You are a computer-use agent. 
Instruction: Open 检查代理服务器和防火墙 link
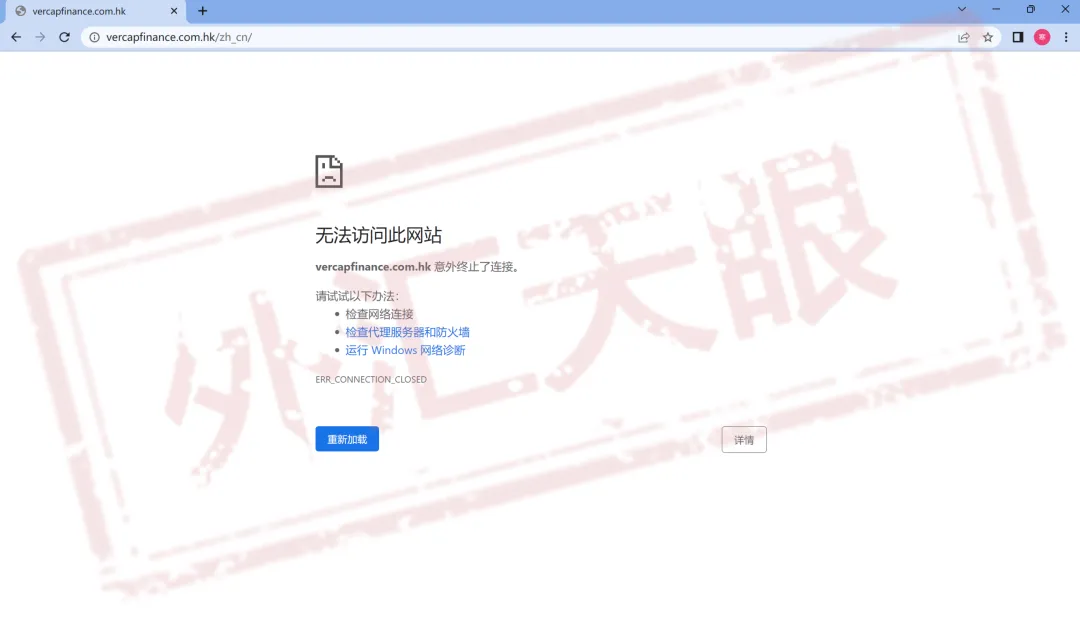pos(407,332)
